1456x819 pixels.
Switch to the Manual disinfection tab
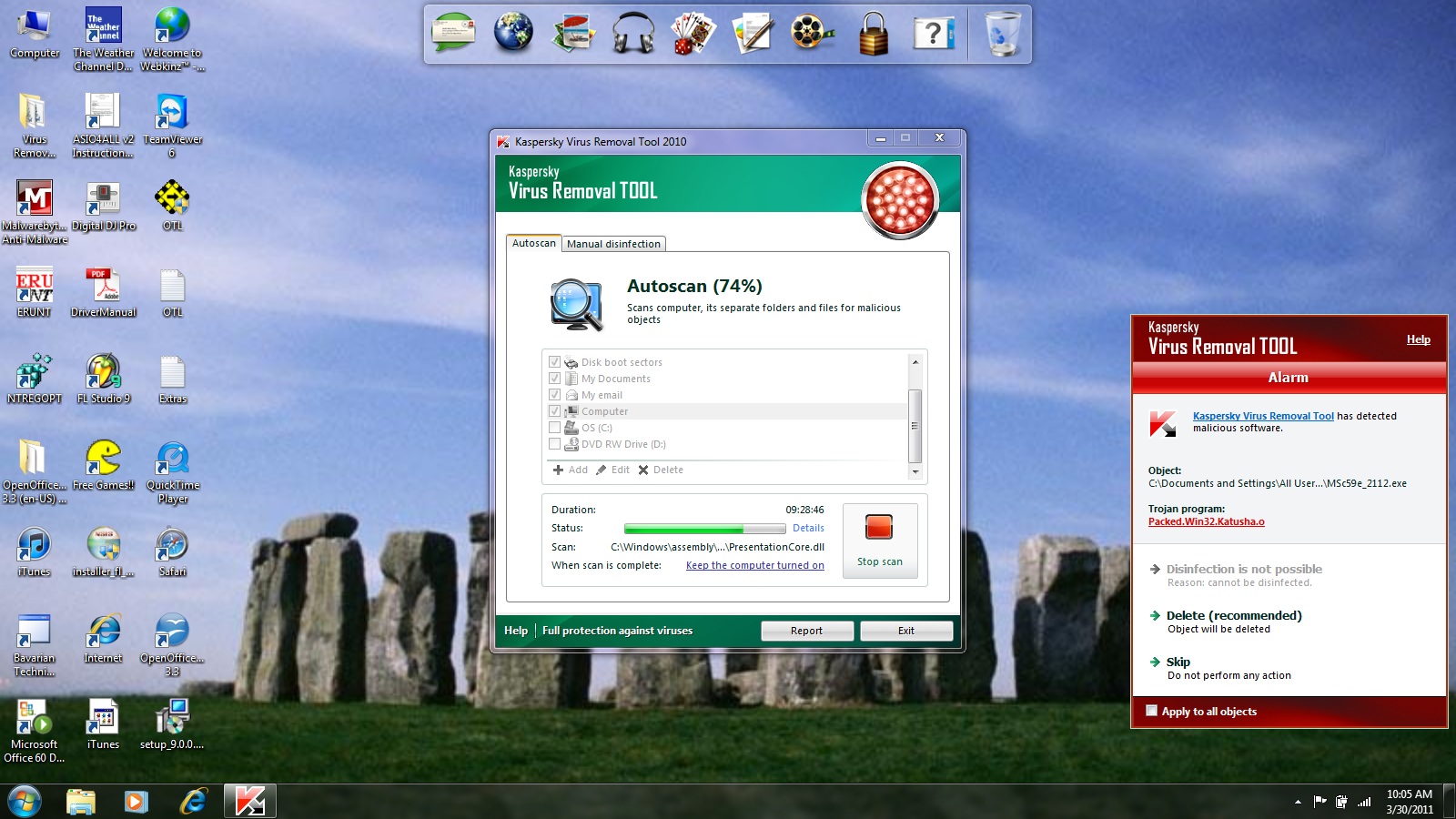pyautogui.click(x=613, y=244)
